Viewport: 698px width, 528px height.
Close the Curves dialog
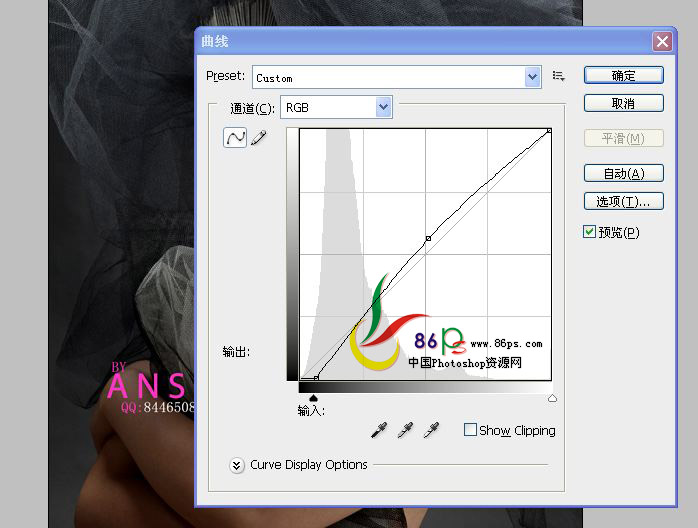click(662, 42)
